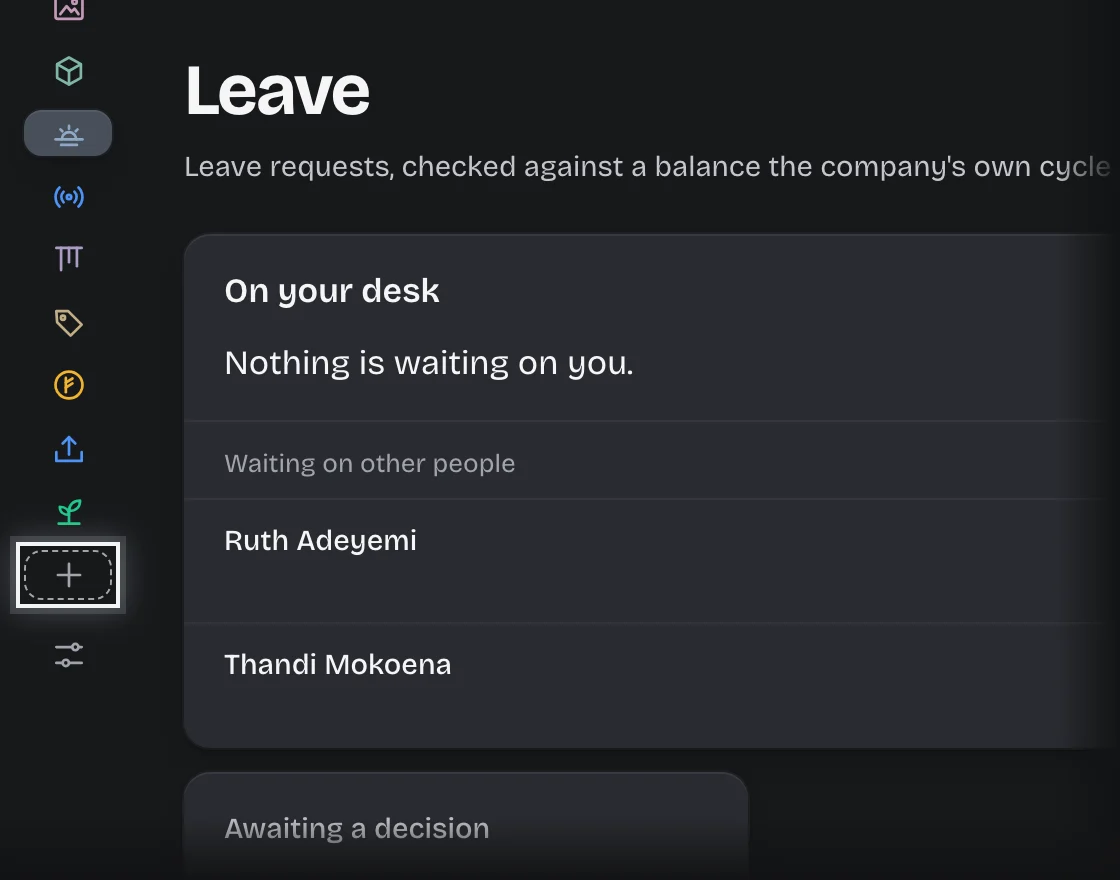This screenshot has height=880, width=1120.
Task: Open Ruth Adeyemi's leave request row
Action: point(651,561)
